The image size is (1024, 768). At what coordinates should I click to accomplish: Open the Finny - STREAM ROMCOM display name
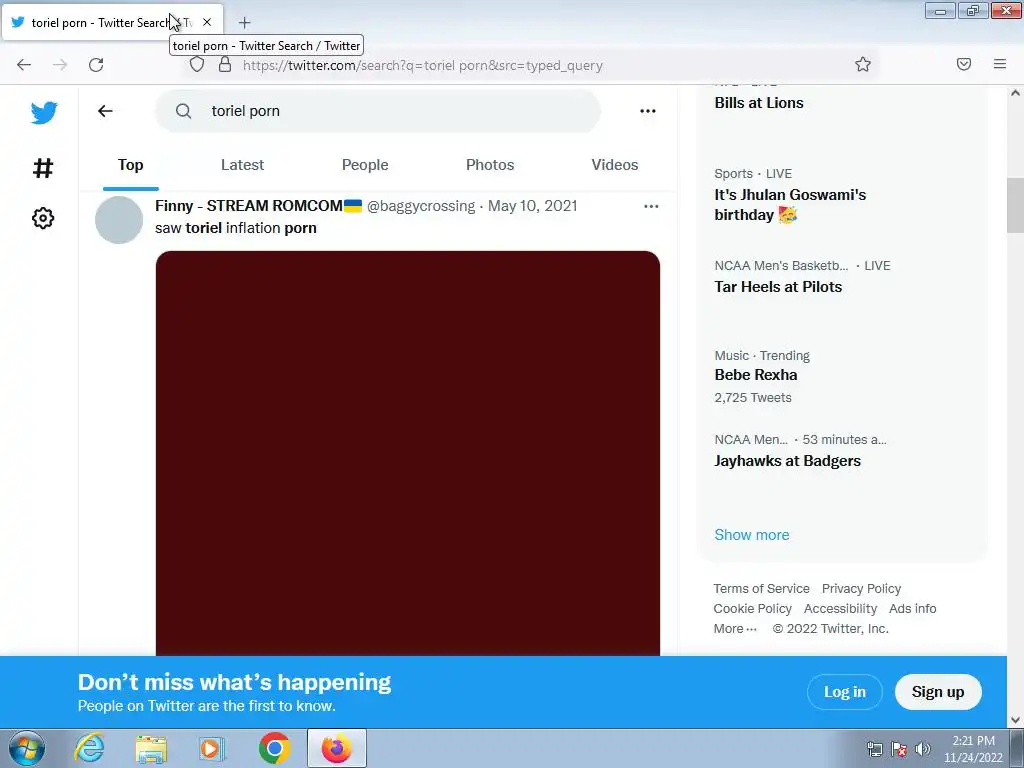[259, 206]
